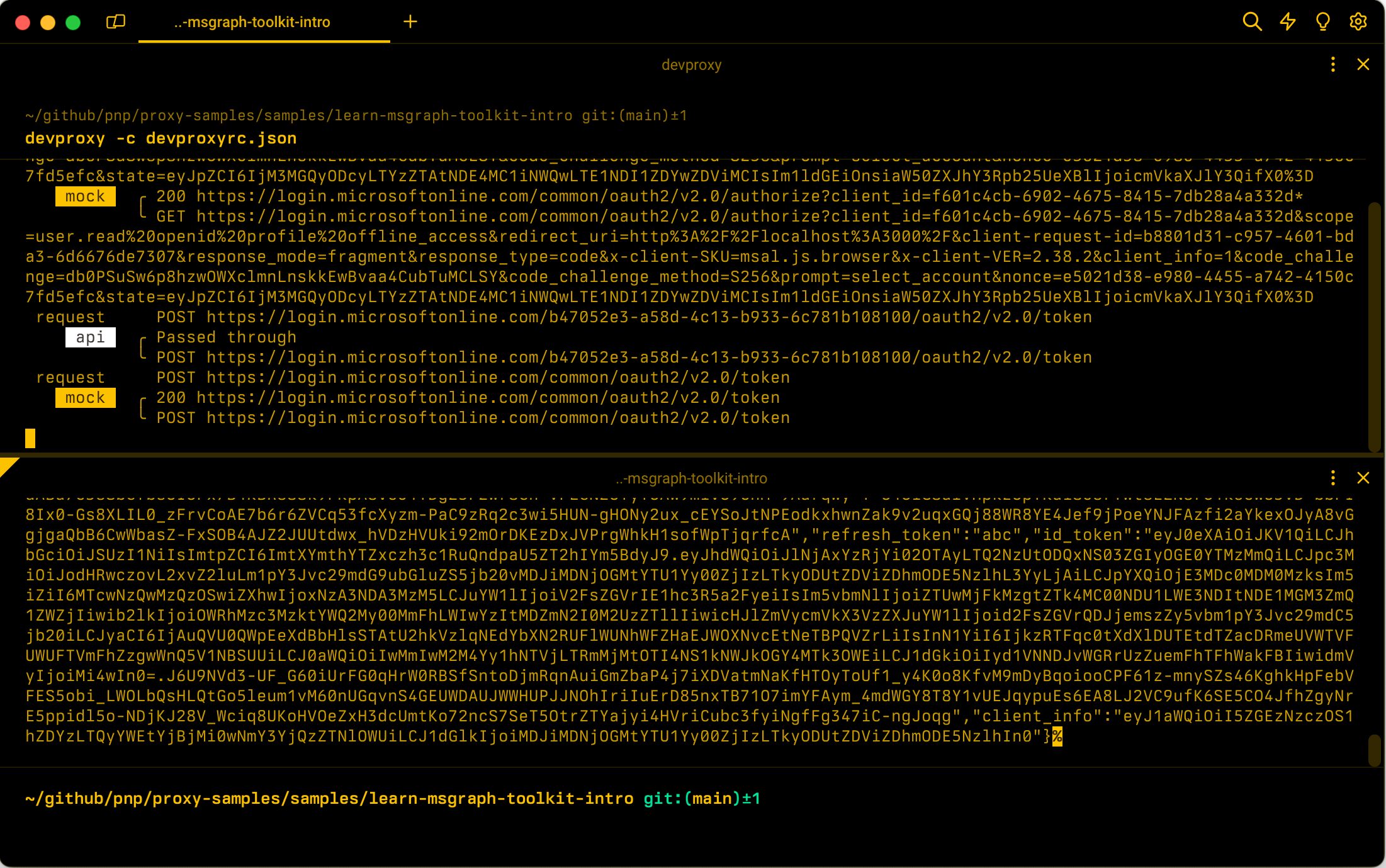
Task: Click the yellow bookmark corner of the lower pane
Action: pos(6,465)
